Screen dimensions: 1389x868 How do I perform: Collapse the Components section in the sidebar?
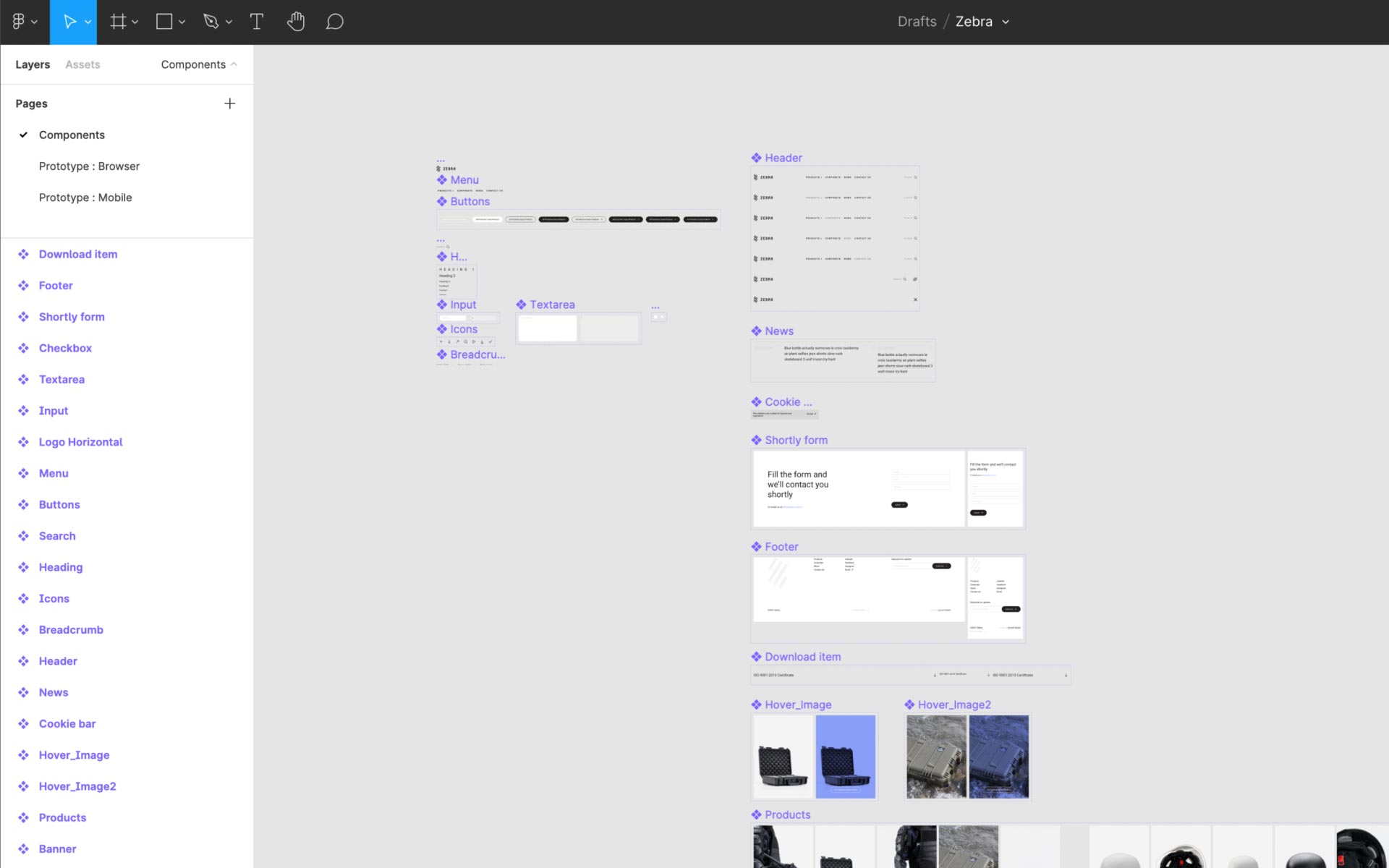point(233,64)
